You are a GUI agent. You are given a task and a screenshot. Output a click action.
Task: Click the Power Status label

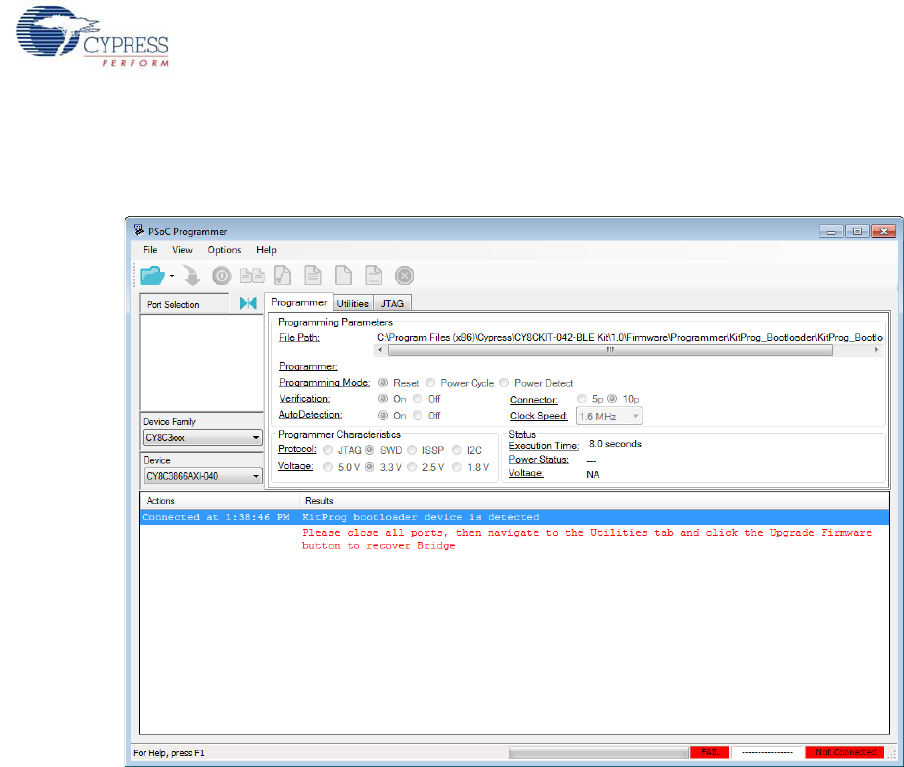(x=538, y=460)
